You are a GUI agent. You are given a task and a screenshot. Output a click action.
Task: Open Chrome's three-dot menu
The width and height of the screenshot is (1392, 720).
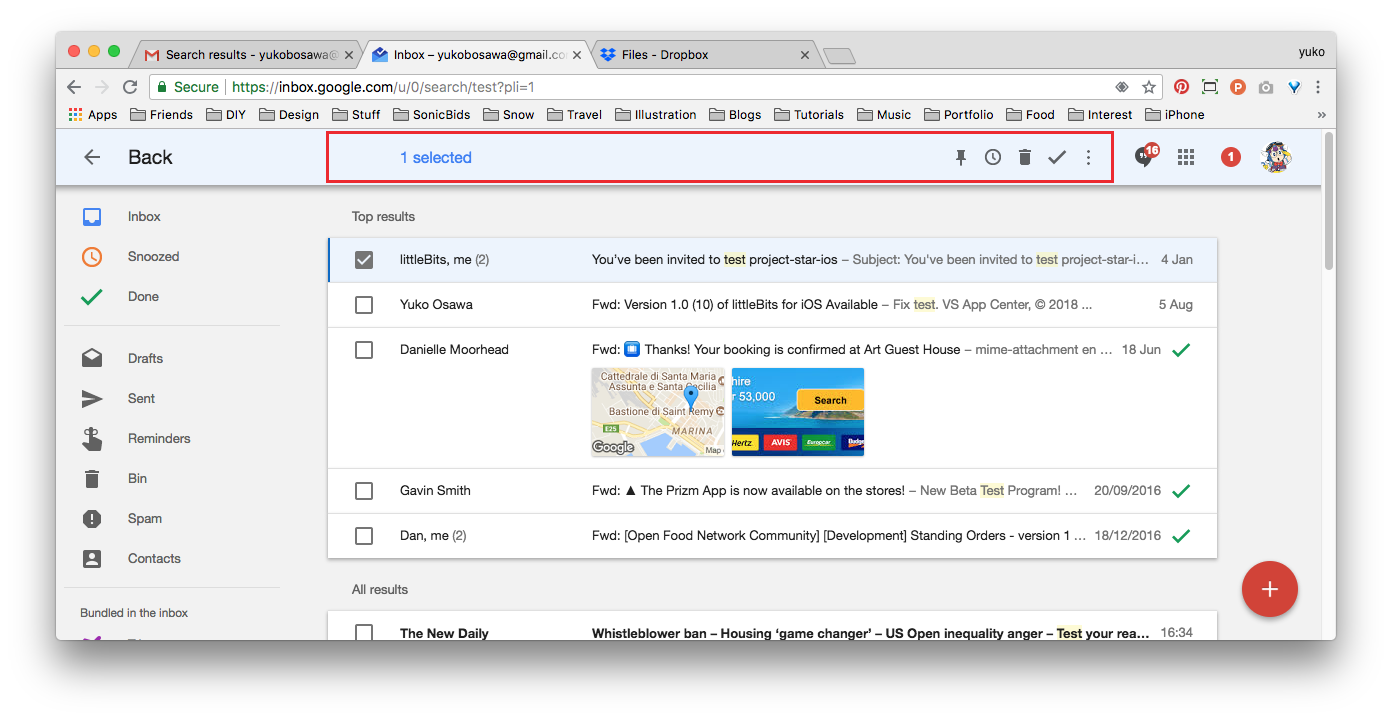tap(1318, 87)
